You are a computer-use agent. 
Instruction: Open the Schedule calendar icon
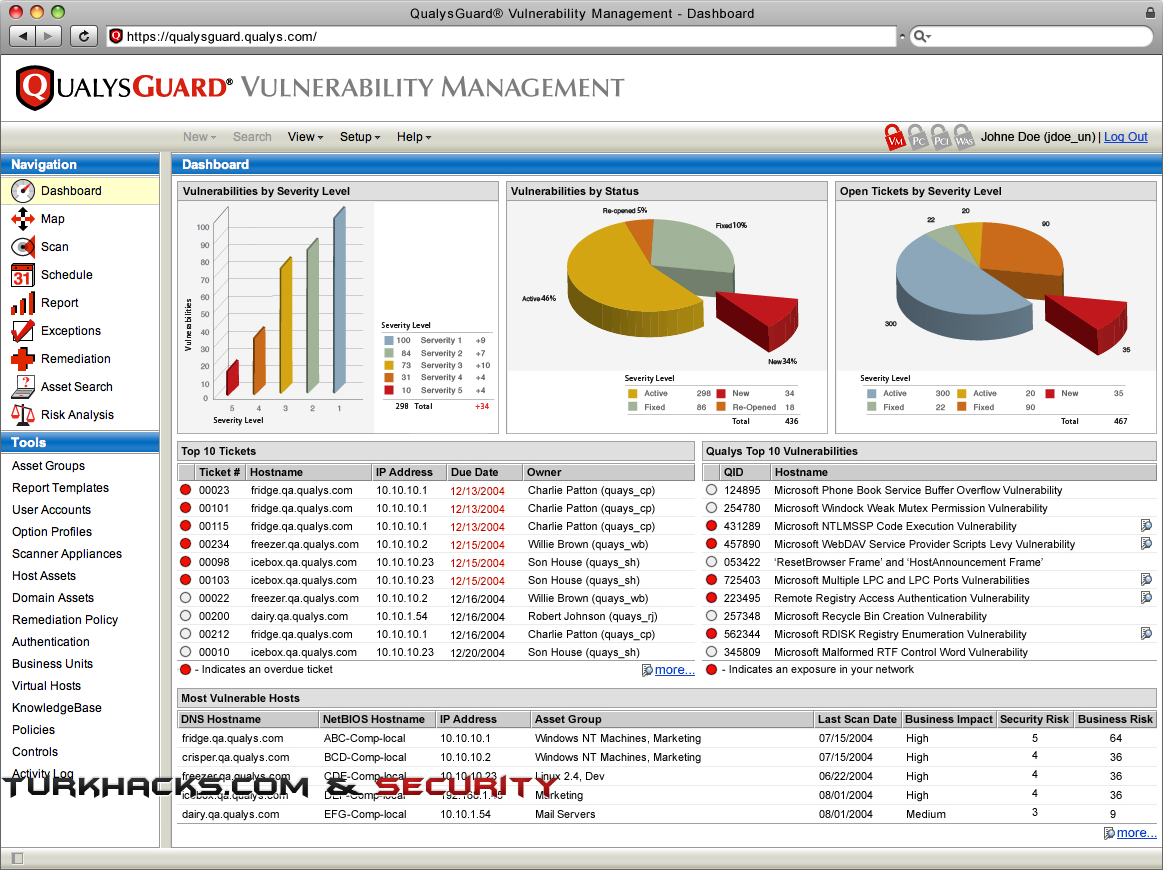[x=23, y=274]
